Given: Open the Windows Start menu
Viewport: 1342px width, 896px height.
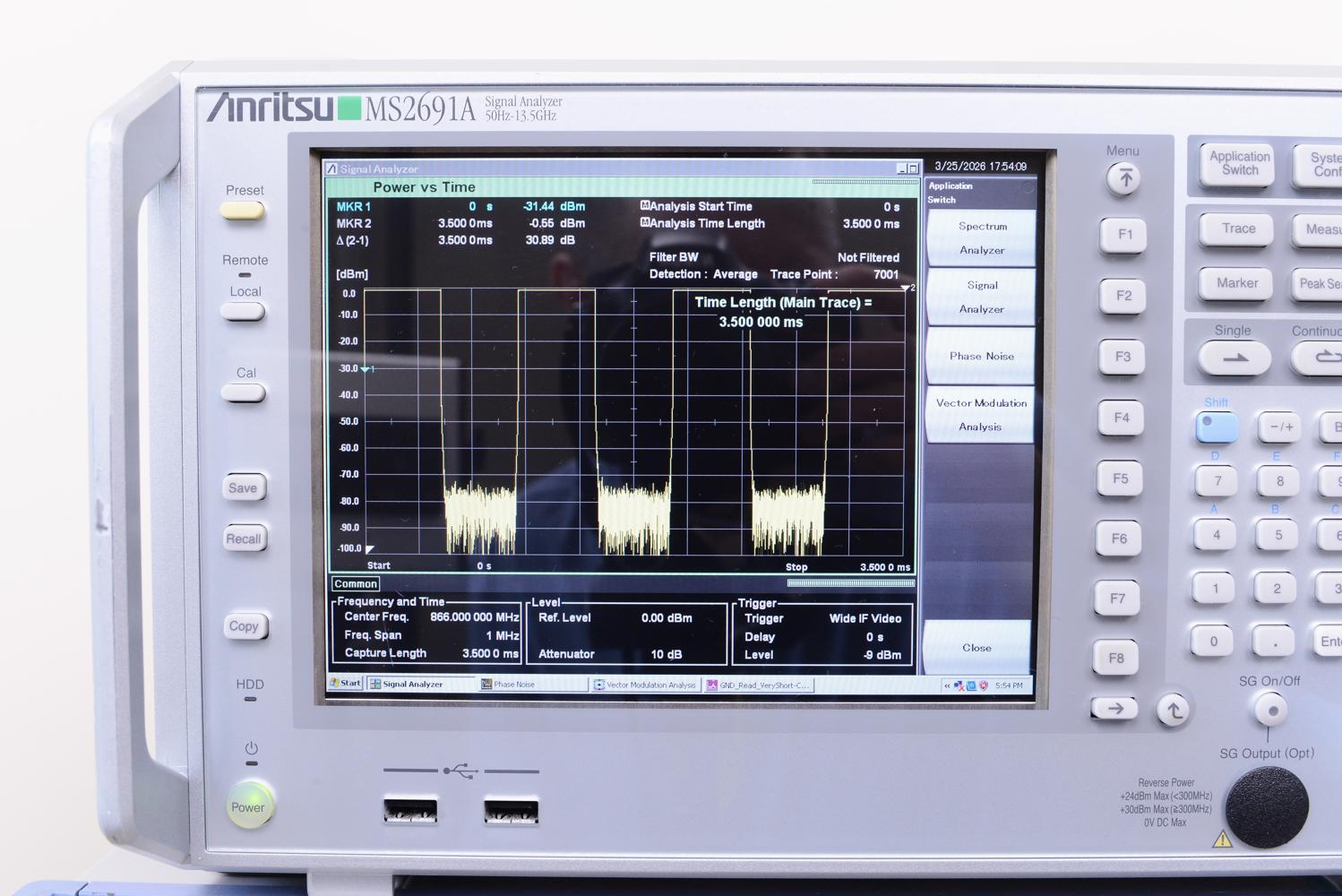Looking at the screenshot, I should click(x=345, y=683).
